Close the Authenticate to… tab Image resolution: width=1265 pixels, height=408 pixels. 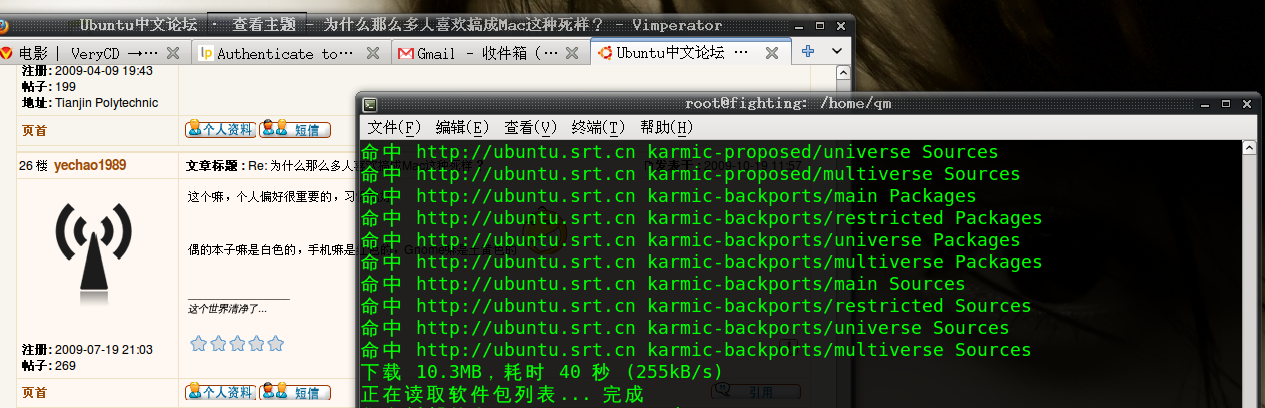click(x=372, y=53)
